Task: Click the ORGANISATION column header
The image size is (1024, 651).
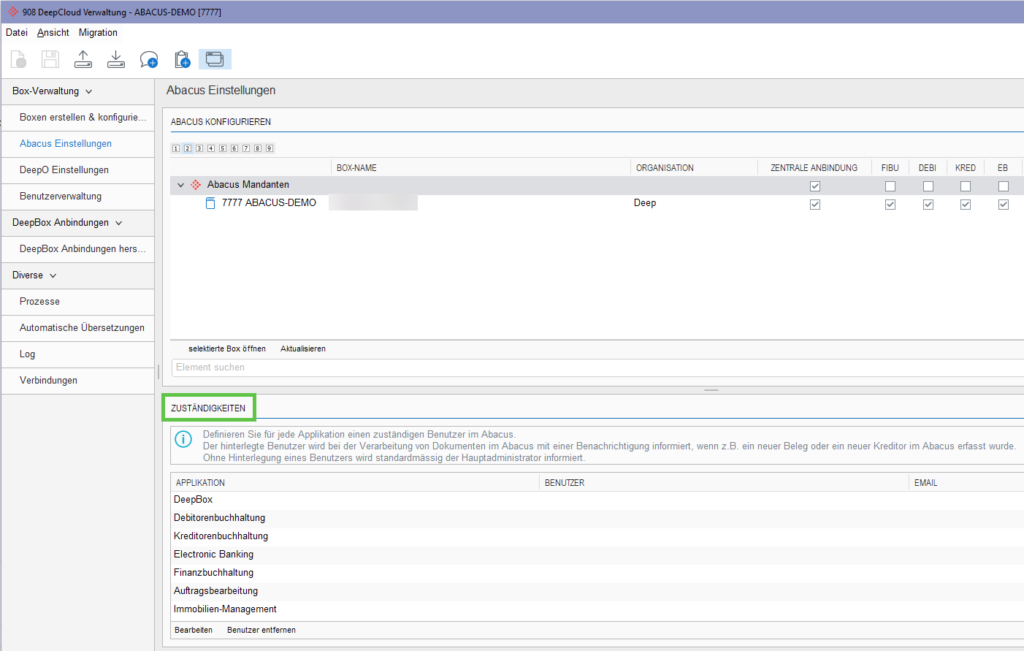Action: [x=694, y=168]
